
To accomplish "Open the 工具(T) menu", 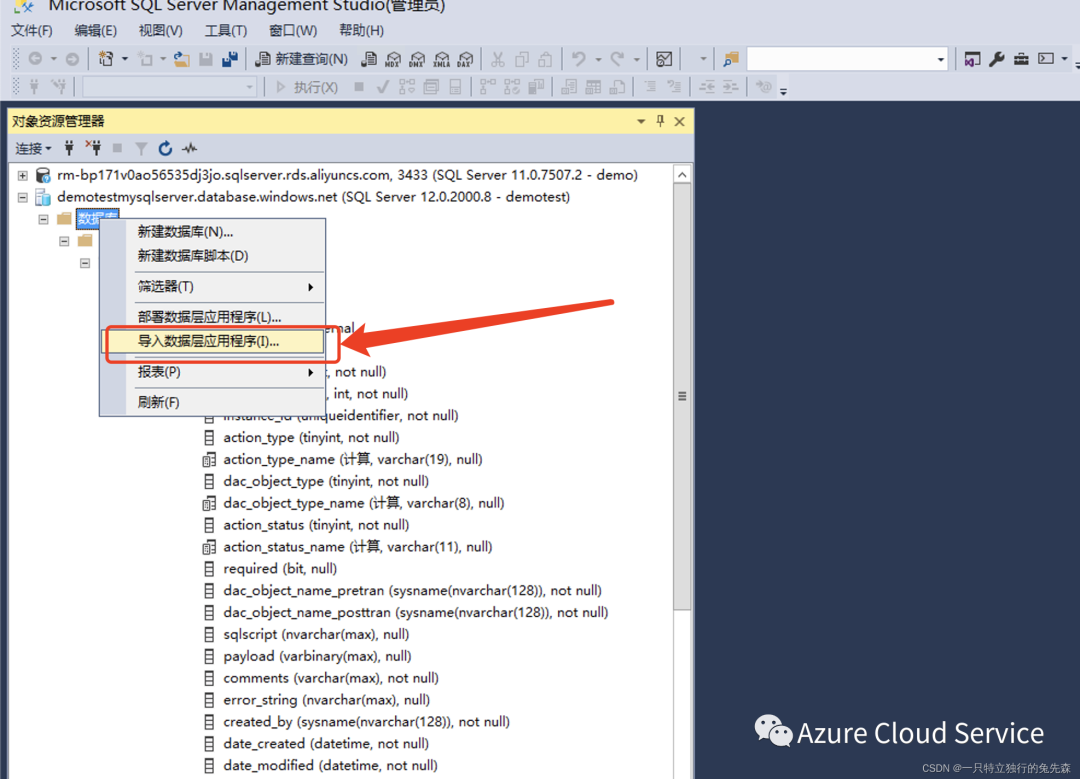I will 226,30.
